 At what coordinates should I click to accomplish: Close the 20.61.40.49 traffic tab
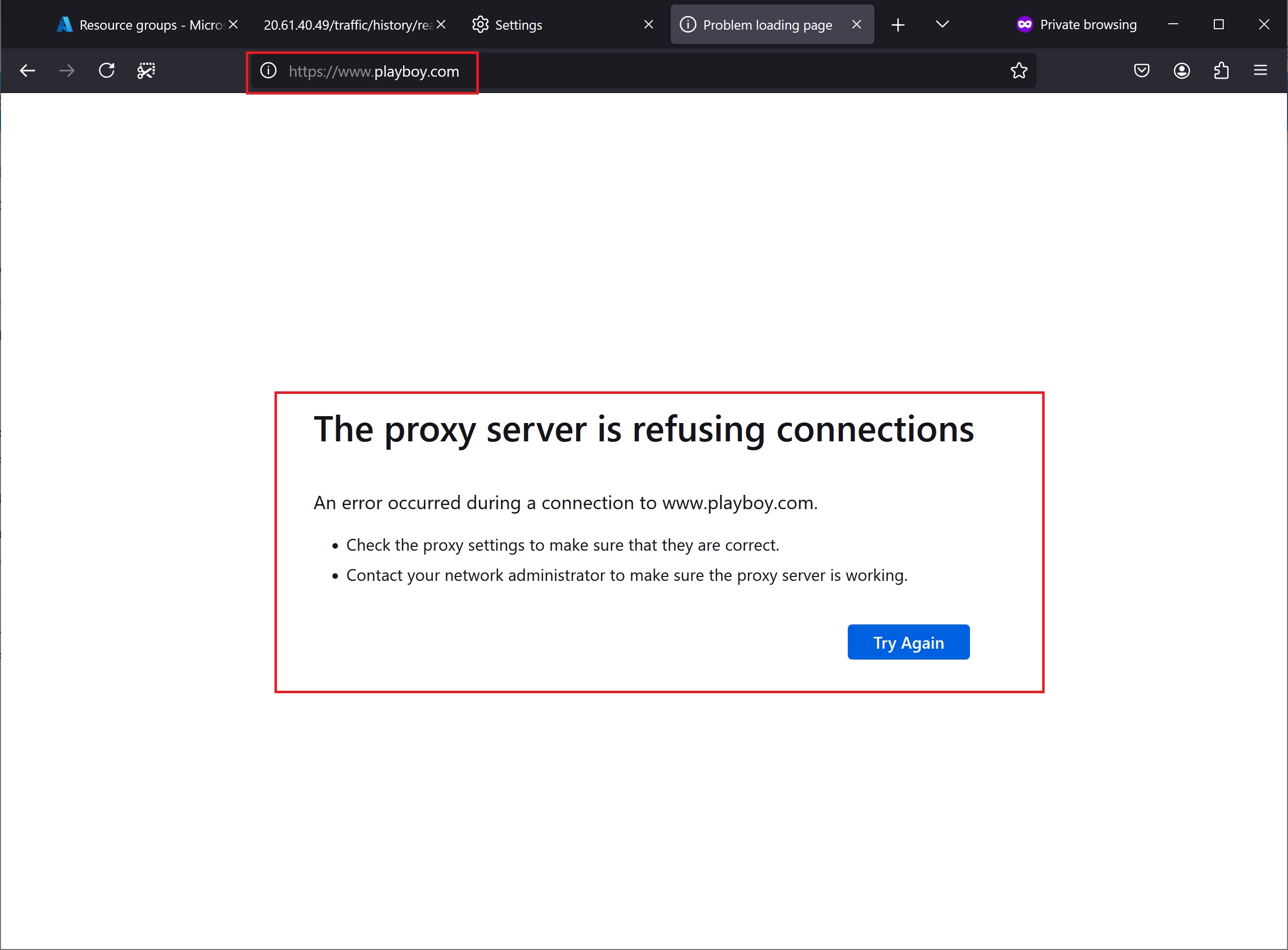pyautogui.click(x=441, y=25)
